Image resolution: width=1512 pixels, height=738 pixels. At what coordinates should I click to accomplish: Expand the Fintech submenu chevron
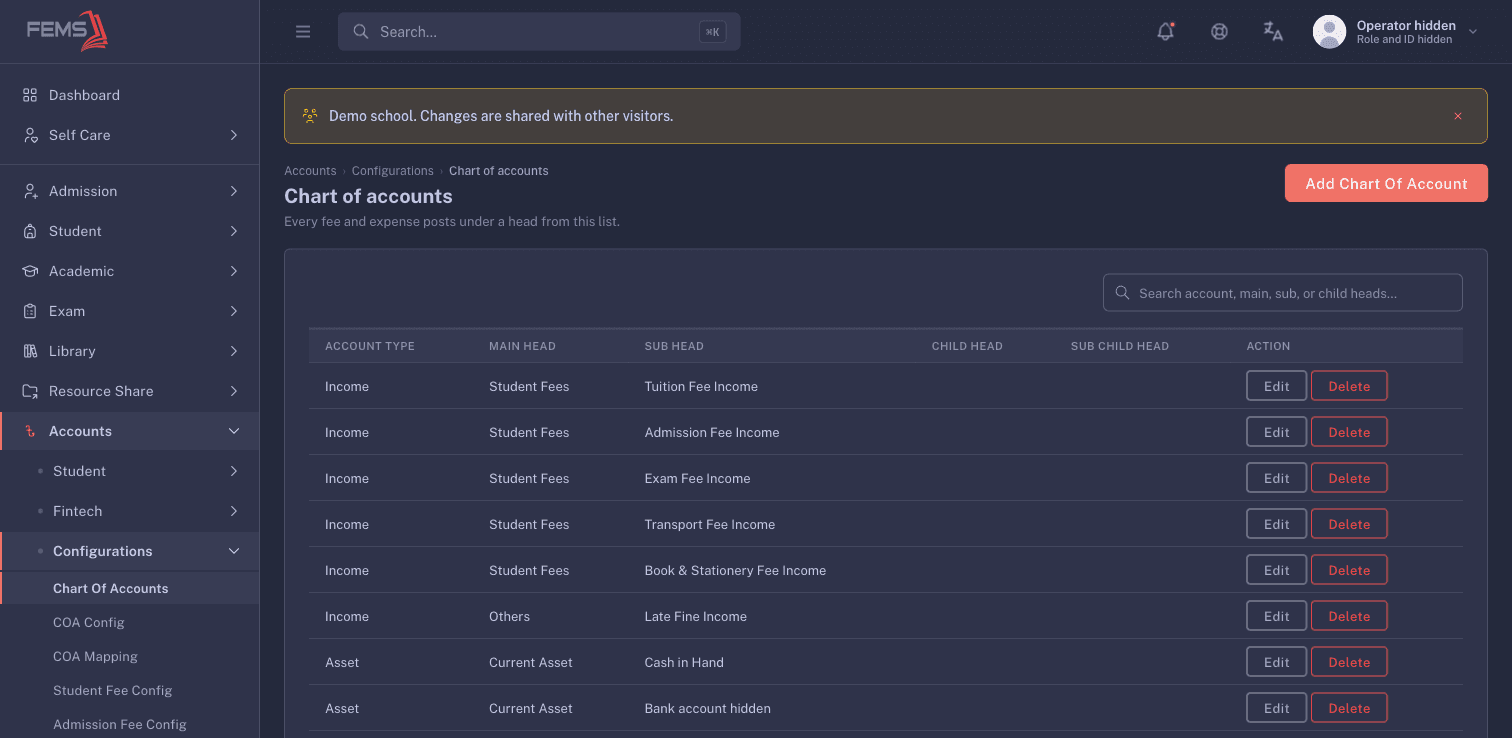tap(234, 511)
